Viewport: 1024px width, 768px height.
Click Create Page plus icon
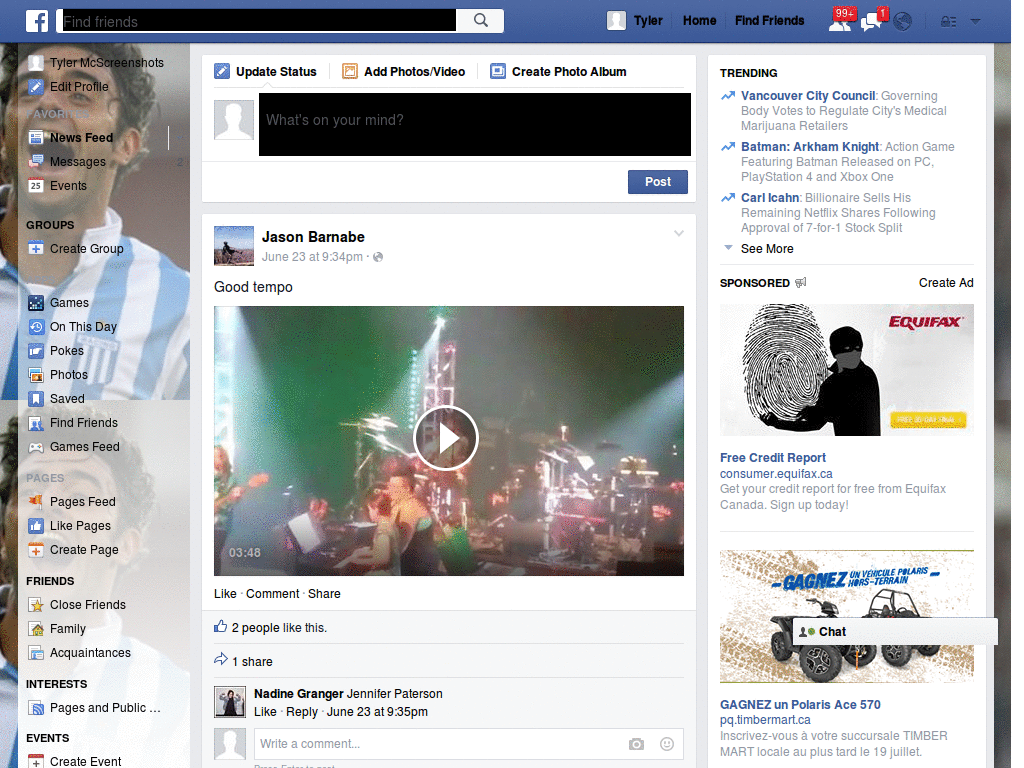coord(36,550)
